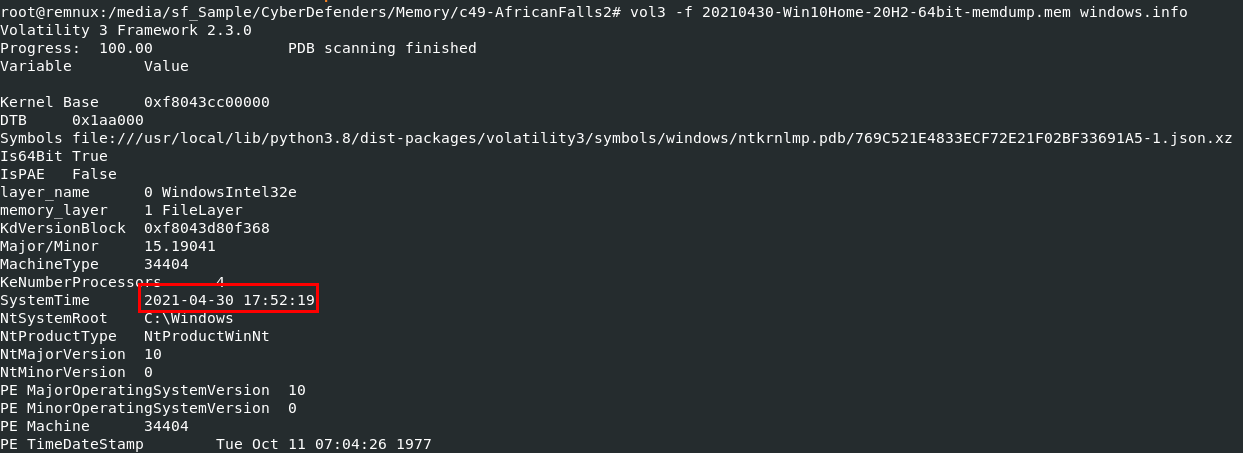Click the NtSystemRoot value C:\Windows
The height and width of the screenshot is (453, 1243).
tap(188, 318)
